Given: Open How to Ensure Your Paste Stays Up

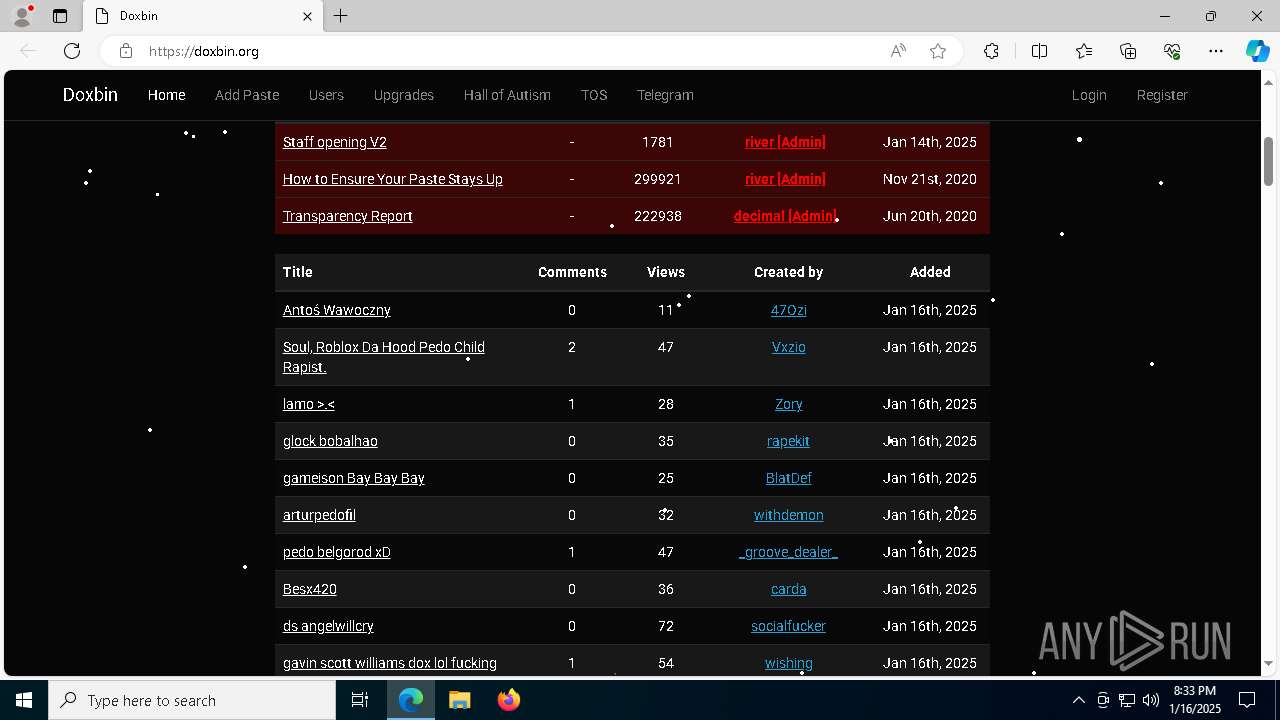Looking at the screenshot, I should click(x=393, y=179).
